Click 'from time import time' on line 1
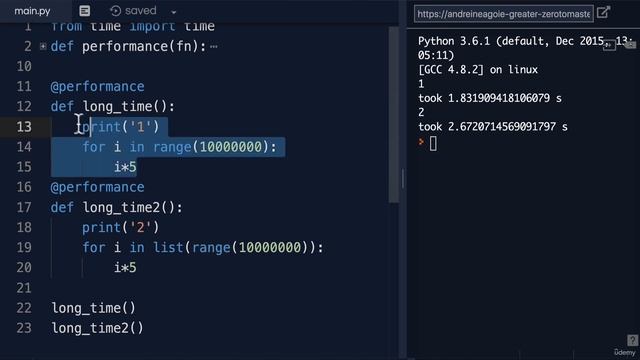Viewport: 640px width, 360px height. point(133,27)
